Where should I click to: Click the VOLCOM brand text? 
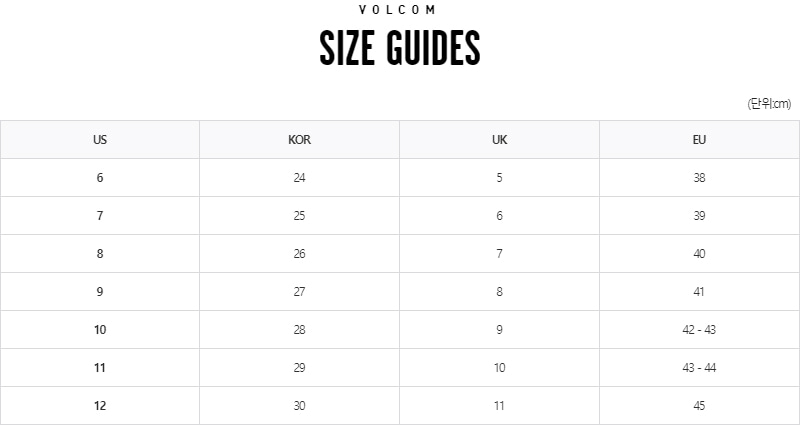(x=397, y=10)
